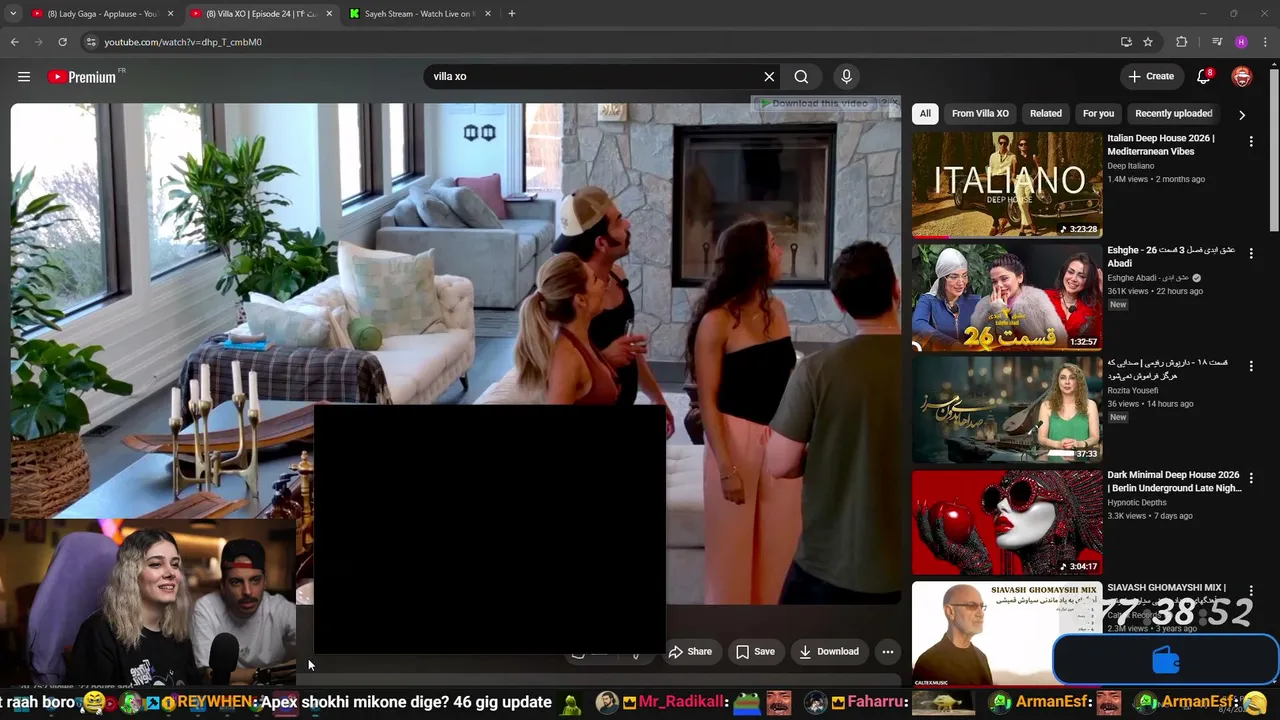Image resolution: width=1280 pixels, height=720 pixels.
Task: Go back using browser back arrow
Action: coord(14,42)
